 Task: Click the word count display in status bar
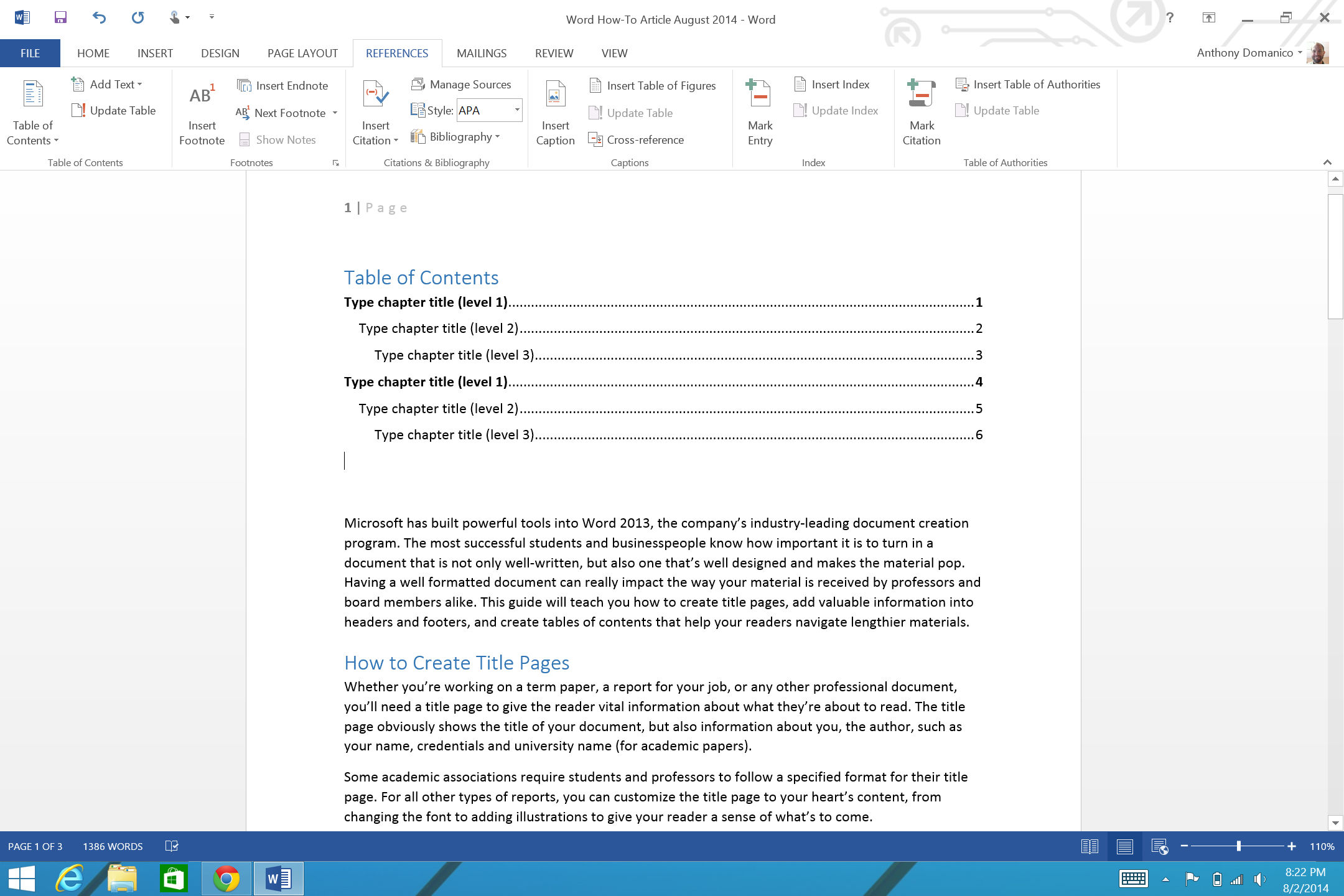pos(112,845)
